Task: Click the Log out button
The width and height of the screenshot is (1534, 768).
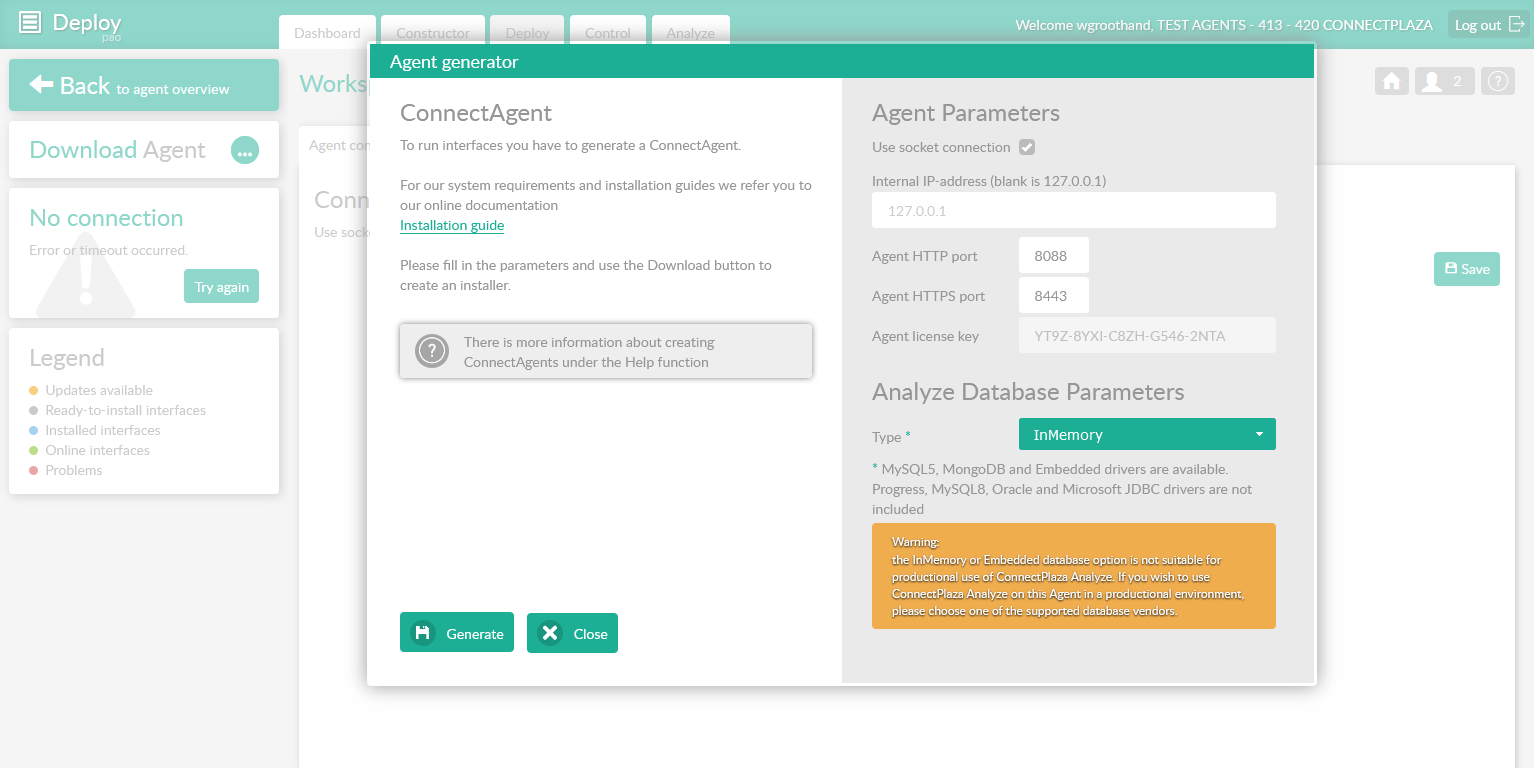Action: click(1488, 25)
